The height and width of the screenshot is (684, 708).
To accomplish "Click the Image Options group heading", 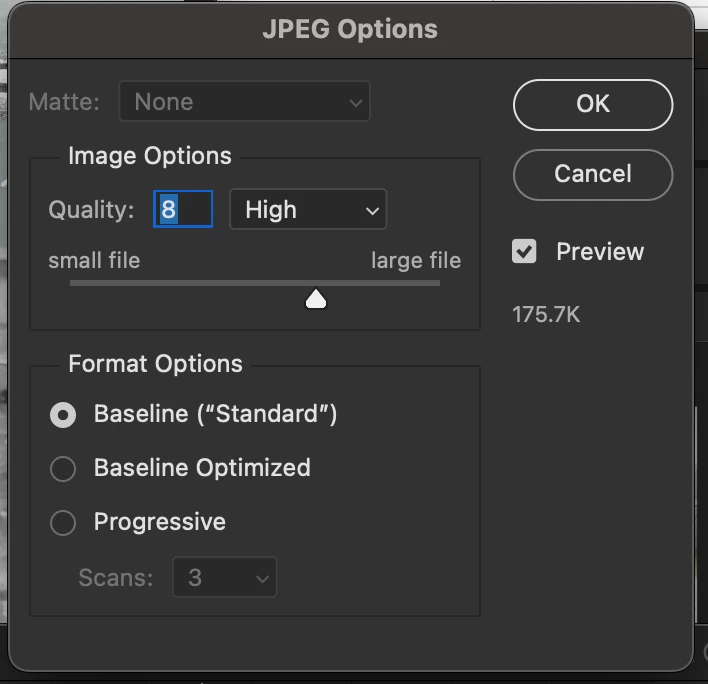I will [149, 156].
